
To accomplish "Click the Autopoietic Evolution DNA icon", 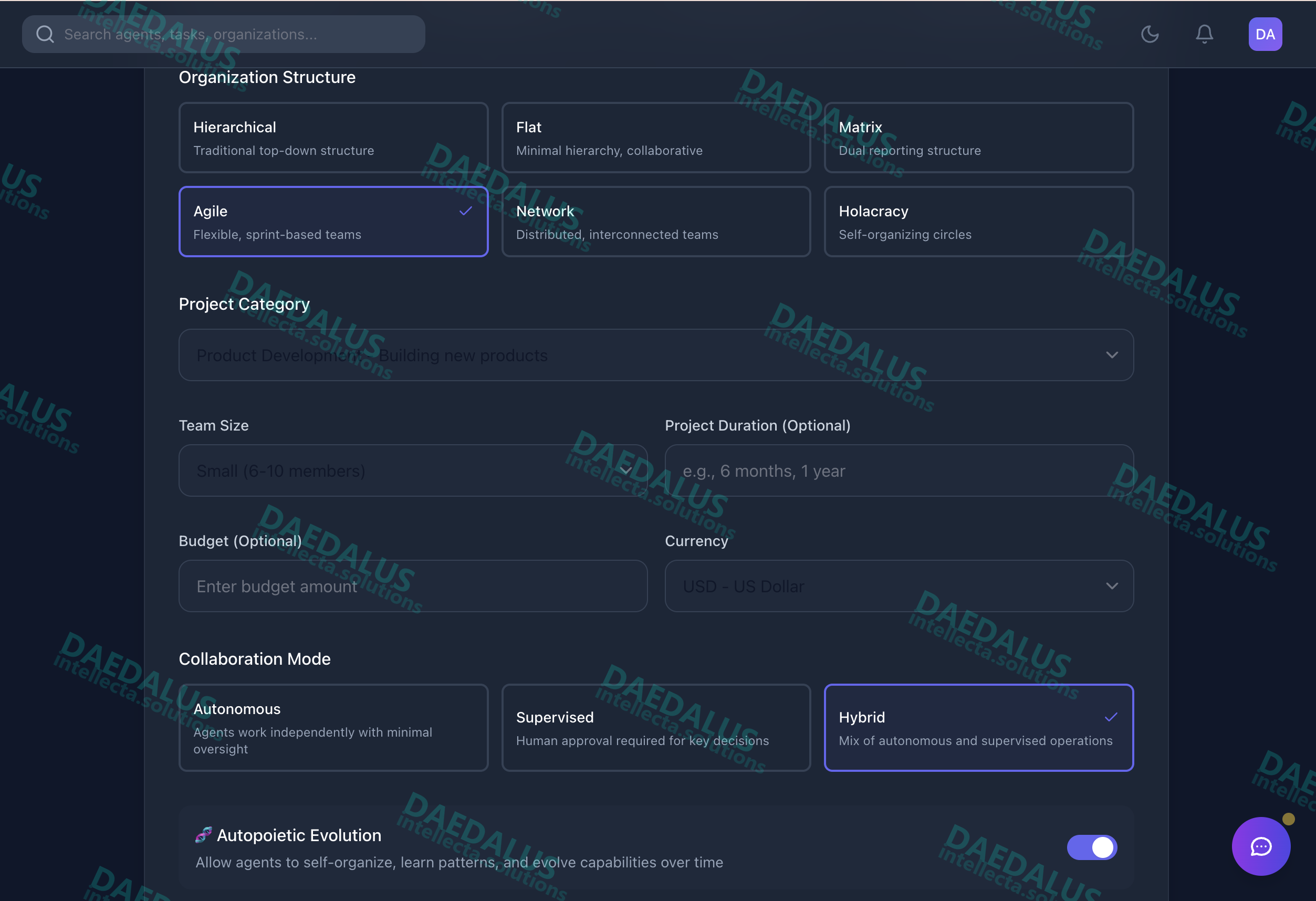I will tap(203, 835).
